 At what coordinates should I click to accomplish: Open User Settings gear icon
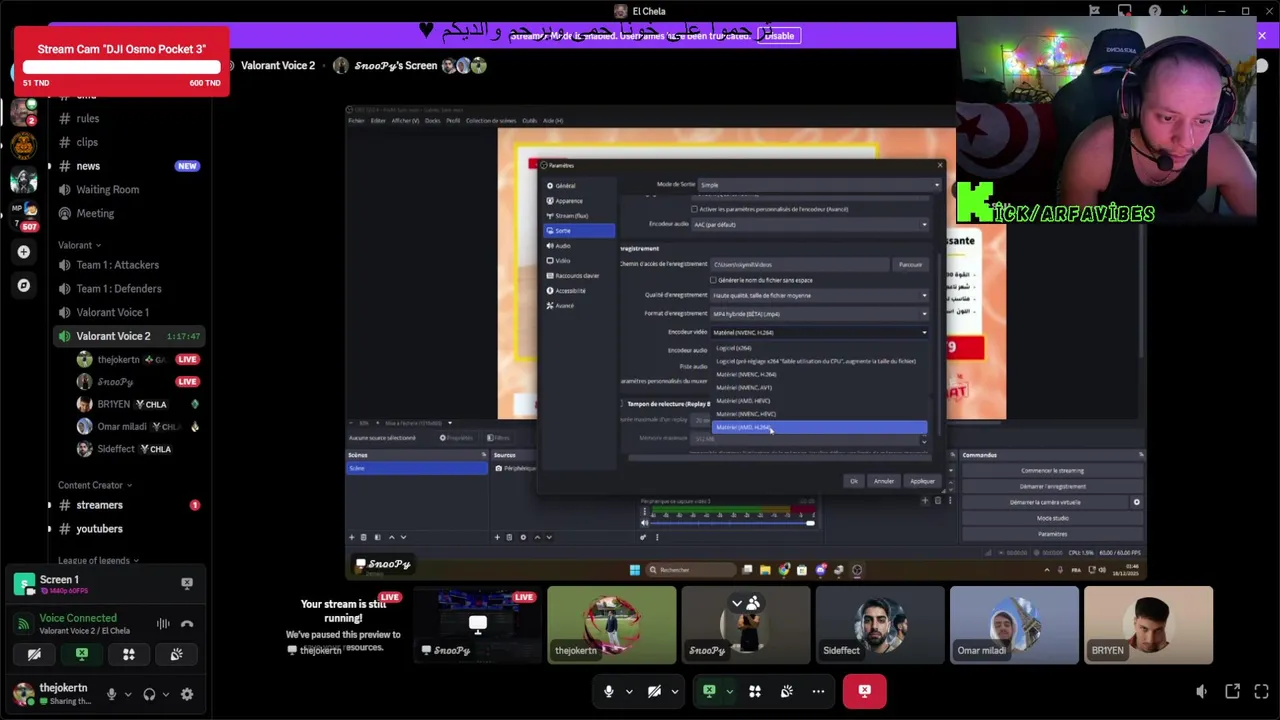point(187,694)
